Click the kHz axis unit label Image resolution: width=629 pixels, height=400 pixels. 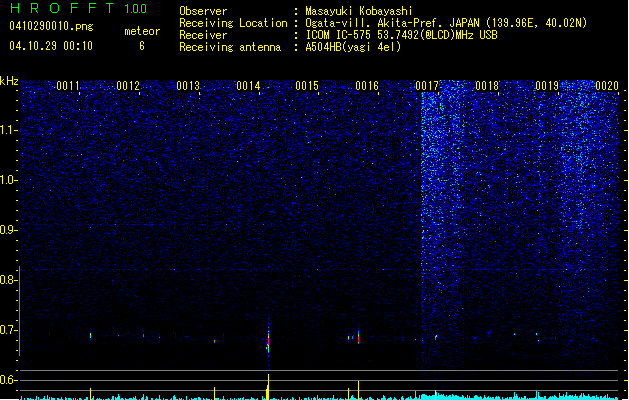tap(9, 81)
